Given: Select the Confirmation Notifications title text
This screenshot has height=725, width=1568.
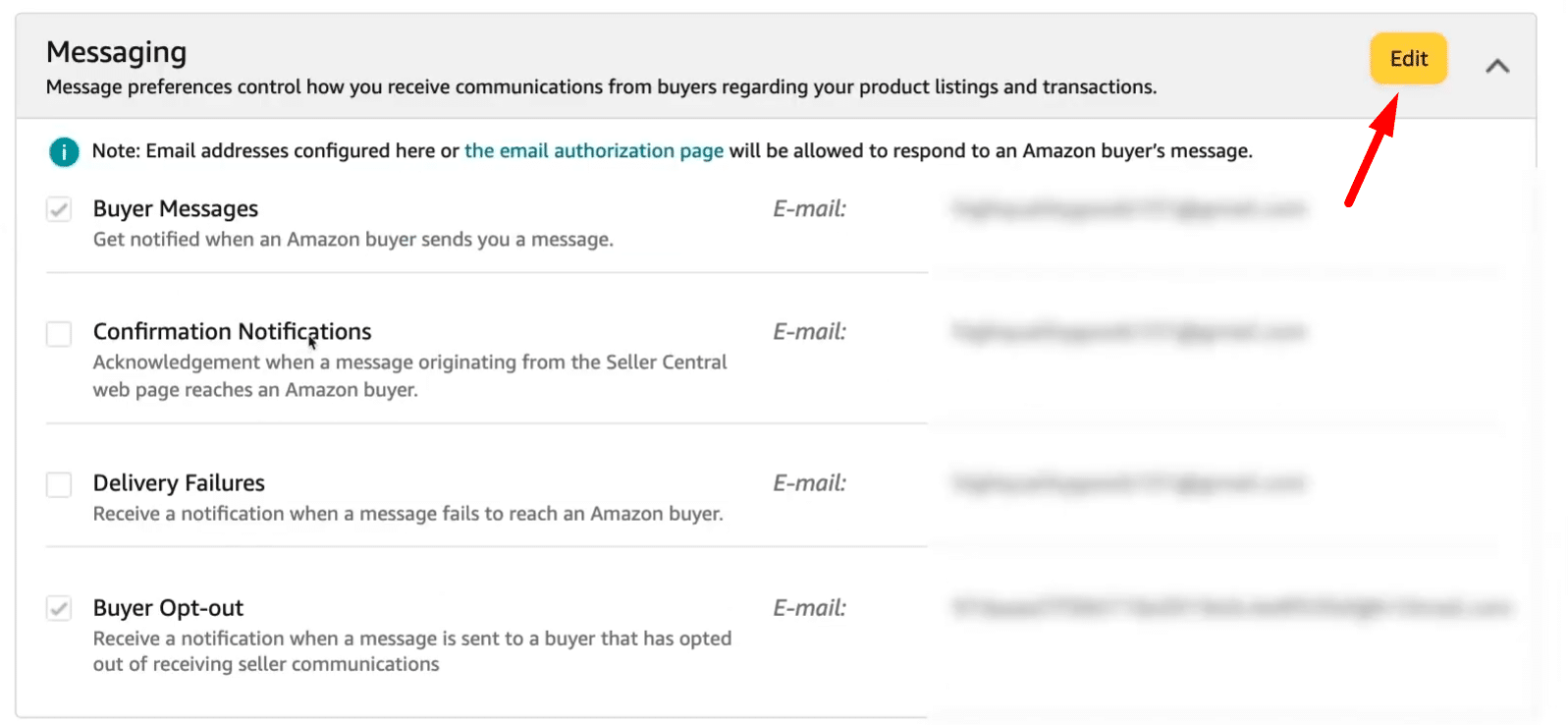Looking at the screenshot, I should (x=232, y=331).
